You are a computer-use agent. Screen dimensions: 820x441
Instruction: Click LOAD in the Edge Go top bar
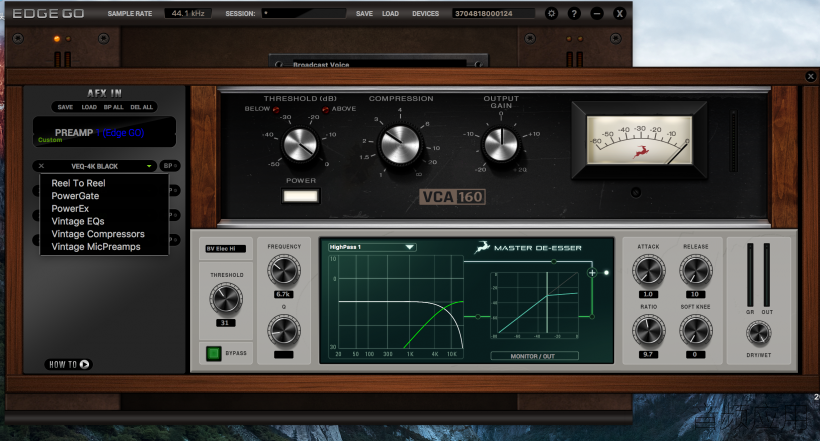[x=390, y=14]
